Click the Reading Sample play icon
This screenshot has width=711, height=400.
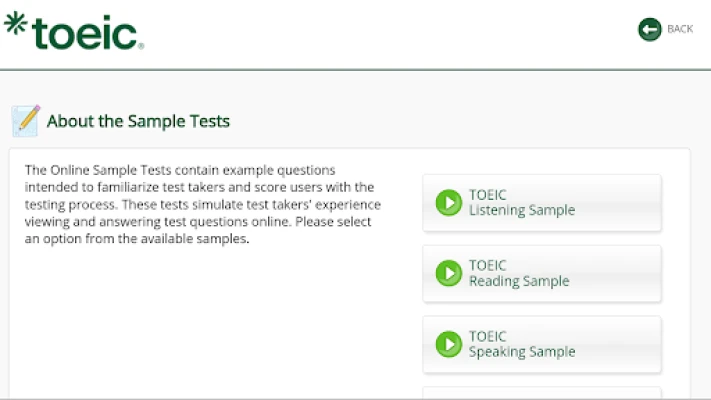448,273
